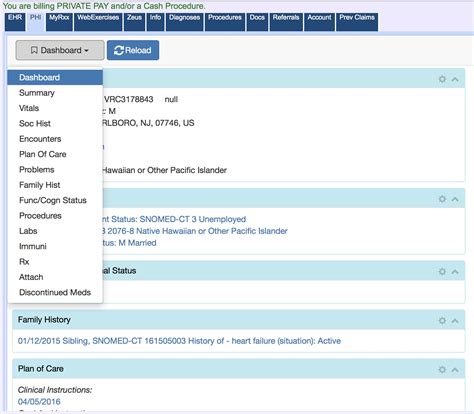The width and height of the screenshot is (474, 414).
Task: Click gear icon on the Unemployed status panel
Action: [x=442, y=199]
